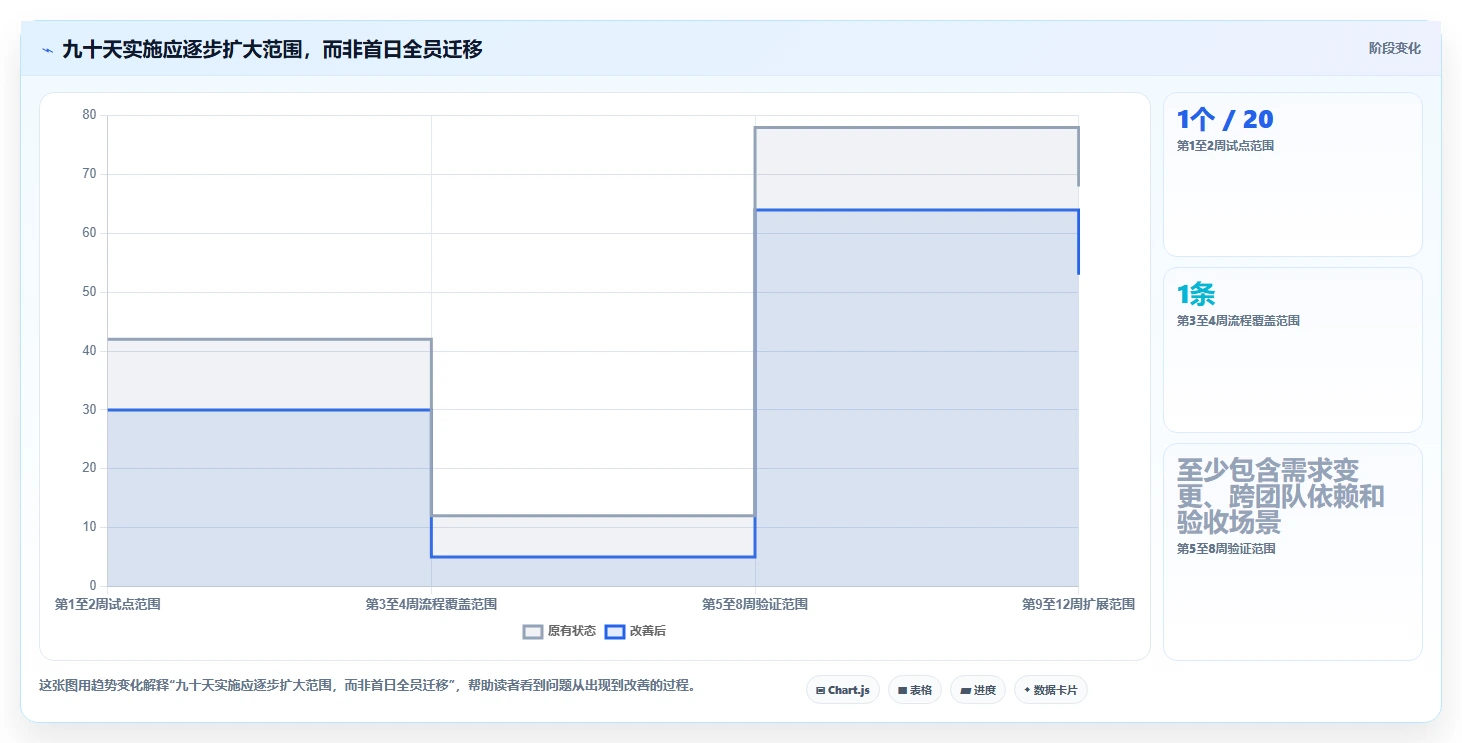
Task: Click the icon inside the 数据卡片 chip
Action: click(x=1027, y=690)
